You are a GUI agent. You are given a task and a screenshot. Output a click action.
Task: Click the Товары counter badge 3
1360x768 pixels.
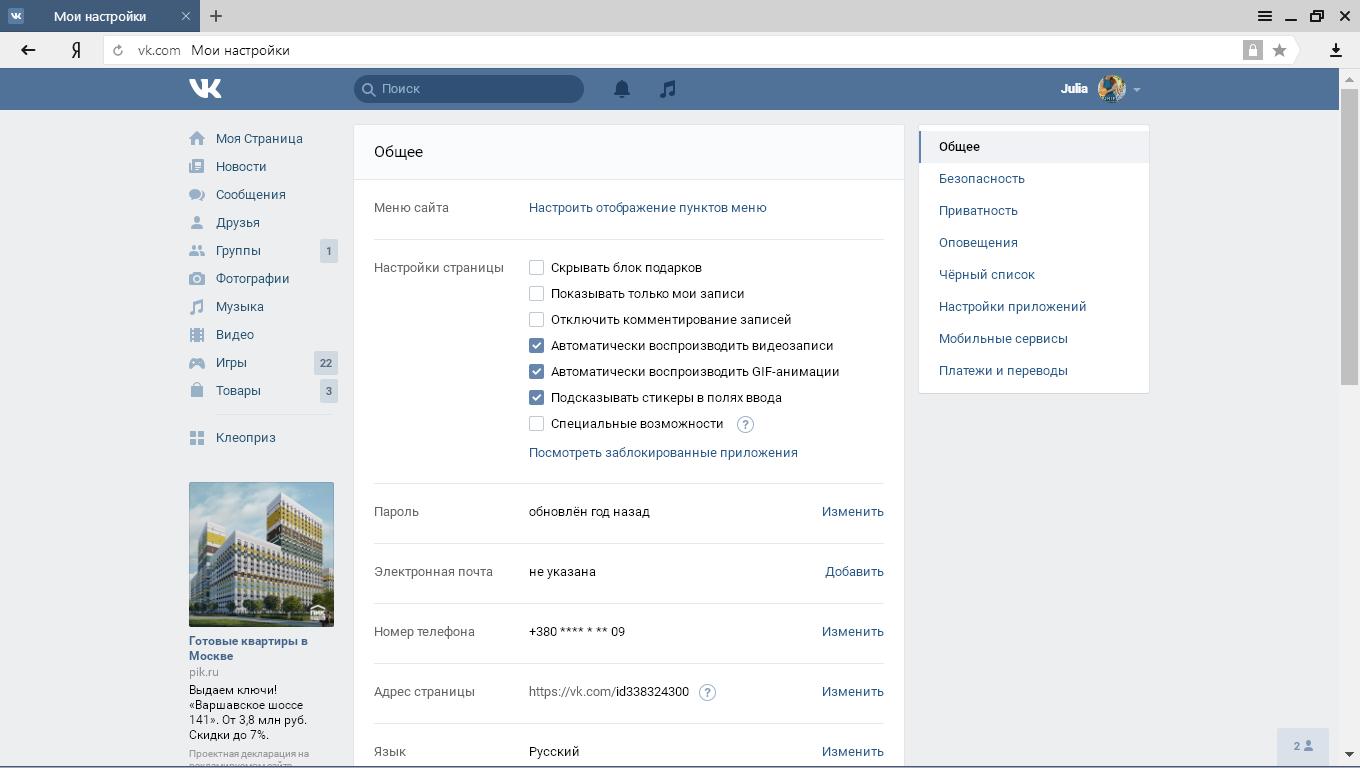tap(328, 391)
